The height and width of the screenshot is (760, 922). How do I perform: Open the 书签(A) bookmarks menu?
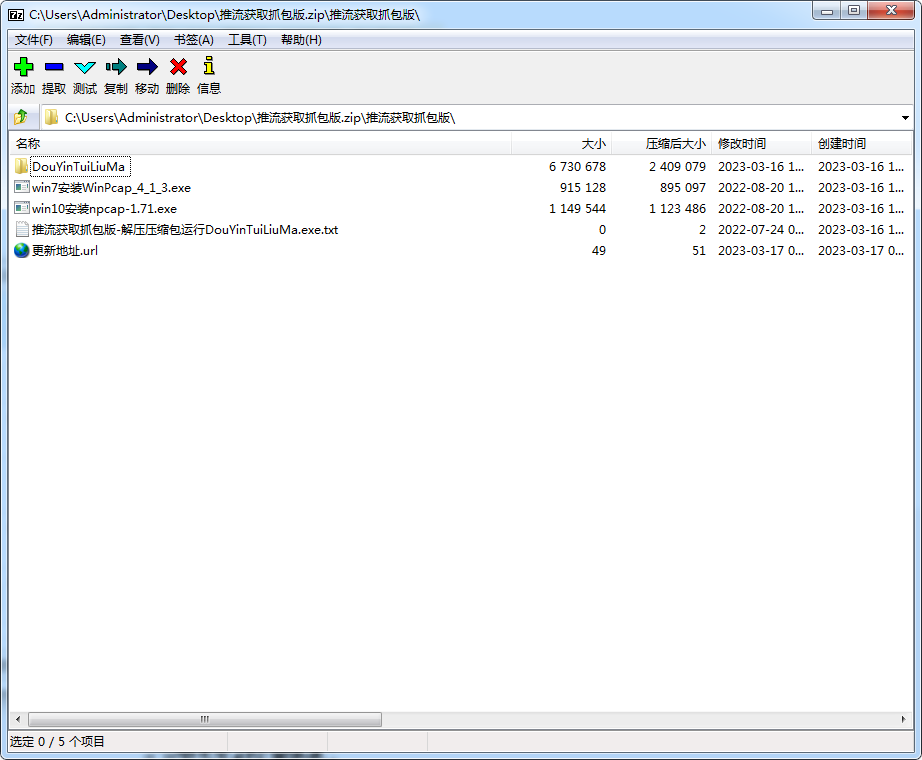pos(194,40)
